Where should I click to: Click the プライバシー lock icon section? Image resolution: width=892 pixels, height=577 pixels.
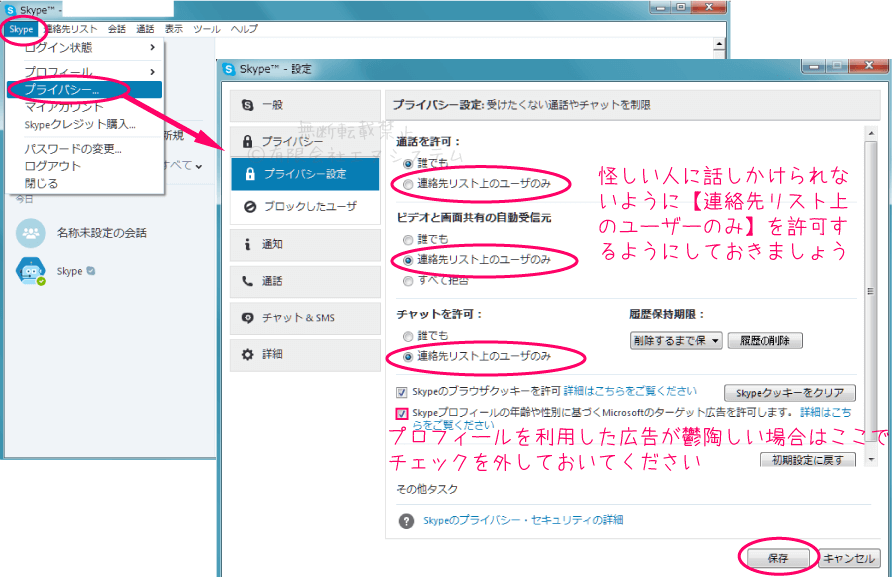pos(247,141)
